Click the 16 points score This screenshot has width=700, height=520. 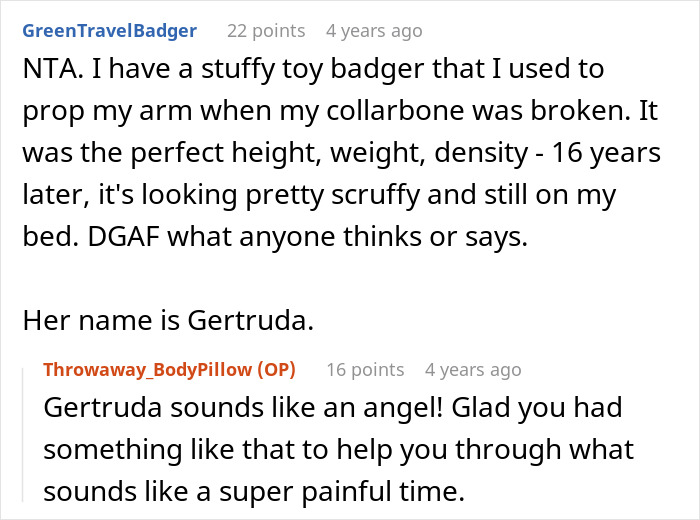tap(365, 370)
